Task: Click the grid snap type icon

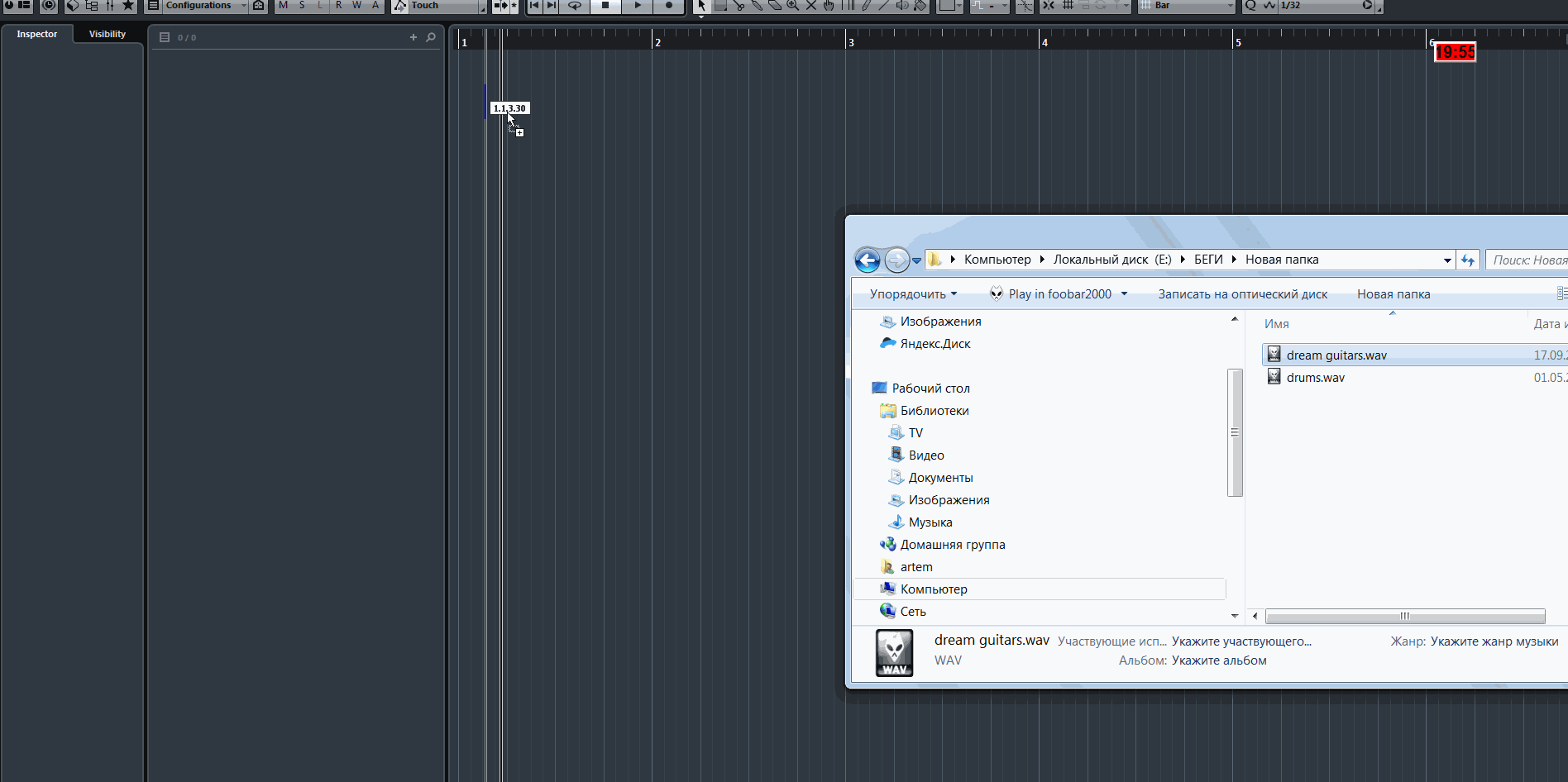Action: point(1068,5)
